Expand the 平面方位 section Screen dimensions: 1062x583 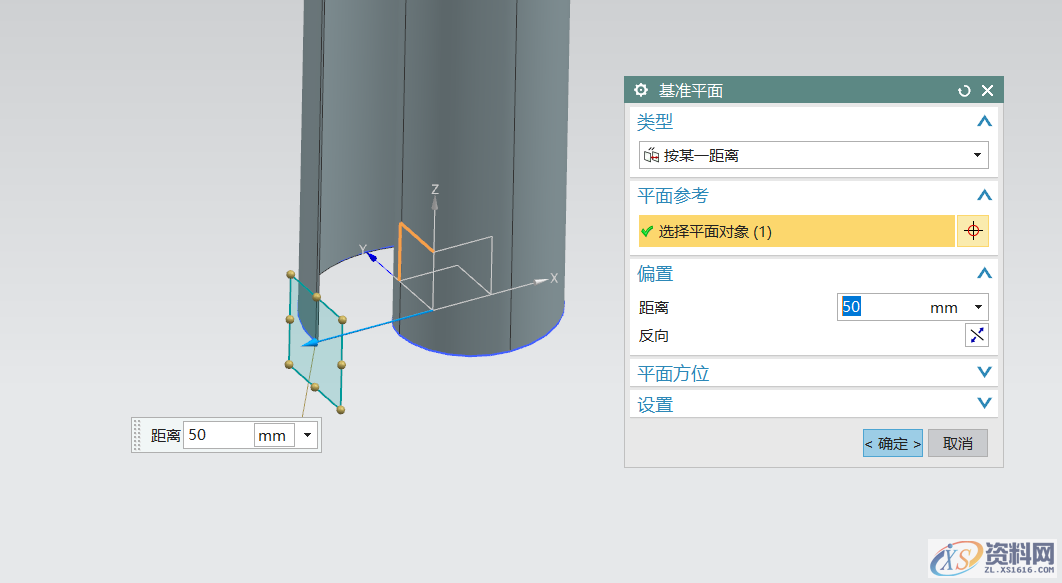pos(984,373)
